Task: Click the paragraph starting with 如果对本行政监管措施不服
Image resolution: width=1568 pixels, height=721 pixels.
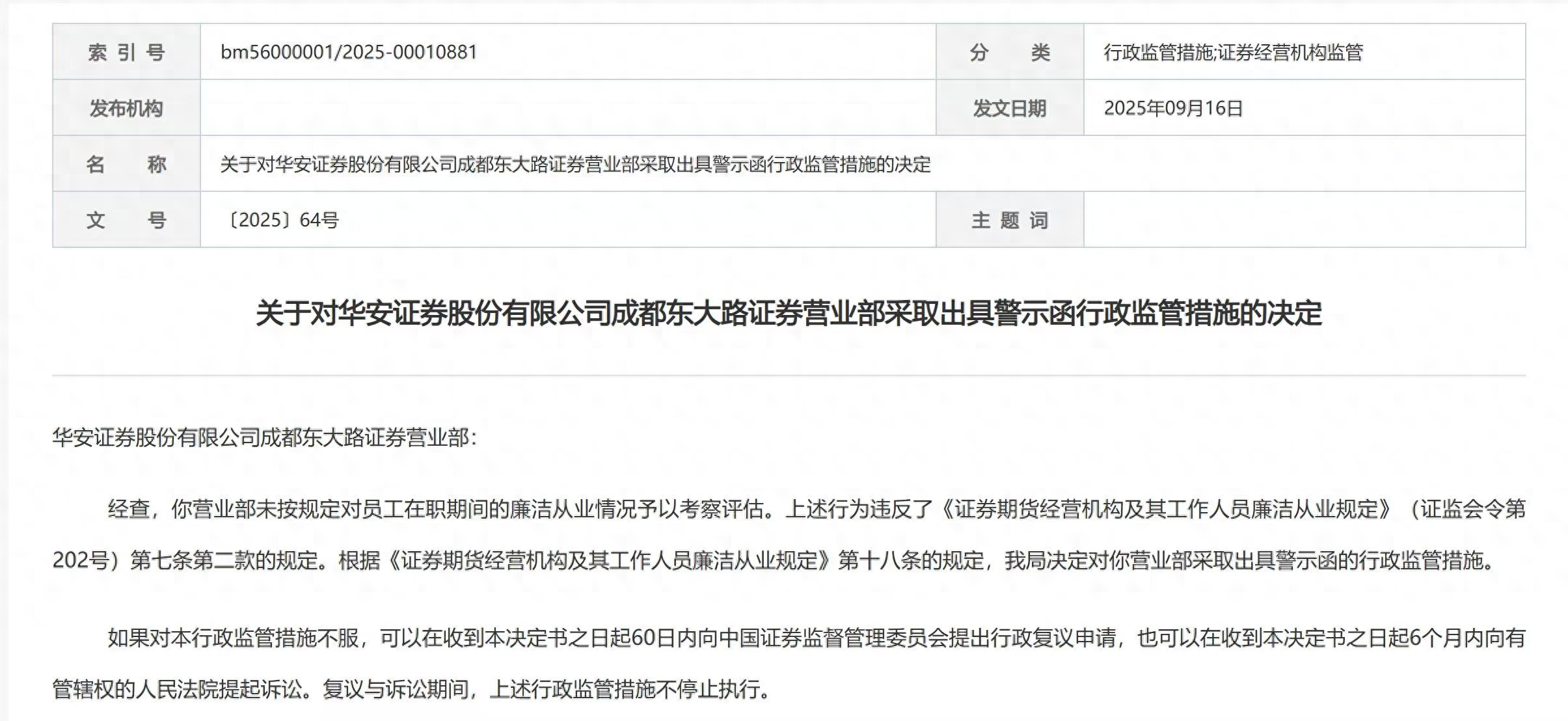Action: pyautogui.click(x=816, y=637)
